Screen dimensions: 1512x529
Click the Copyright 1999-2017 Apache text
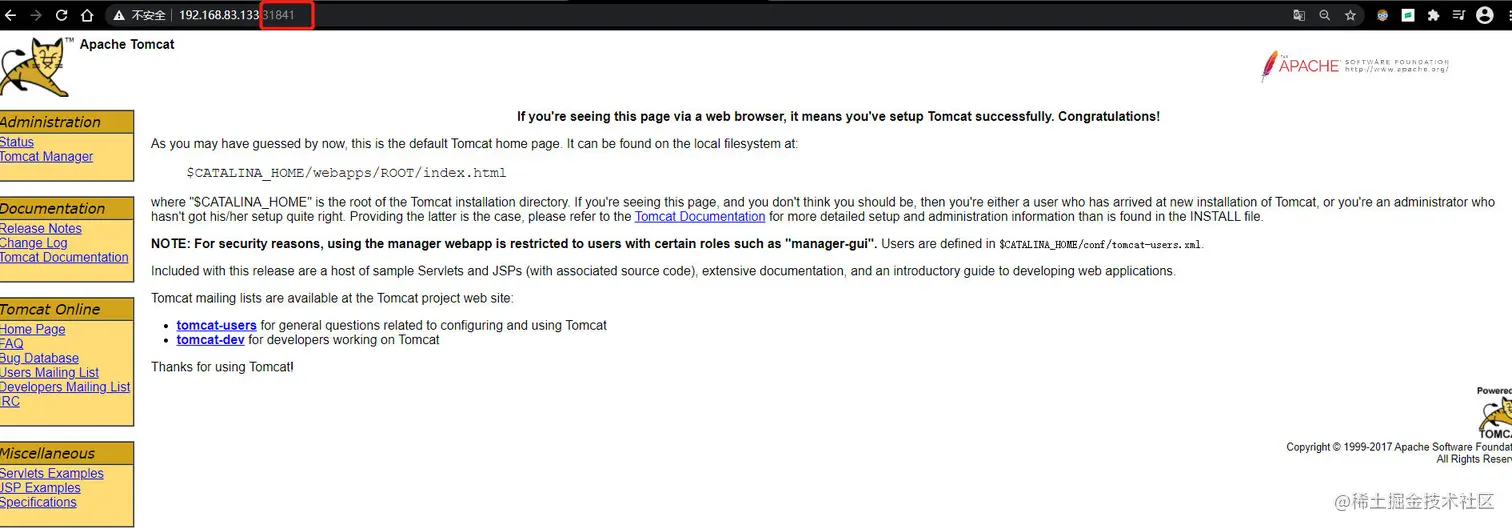click(1398, 447)
